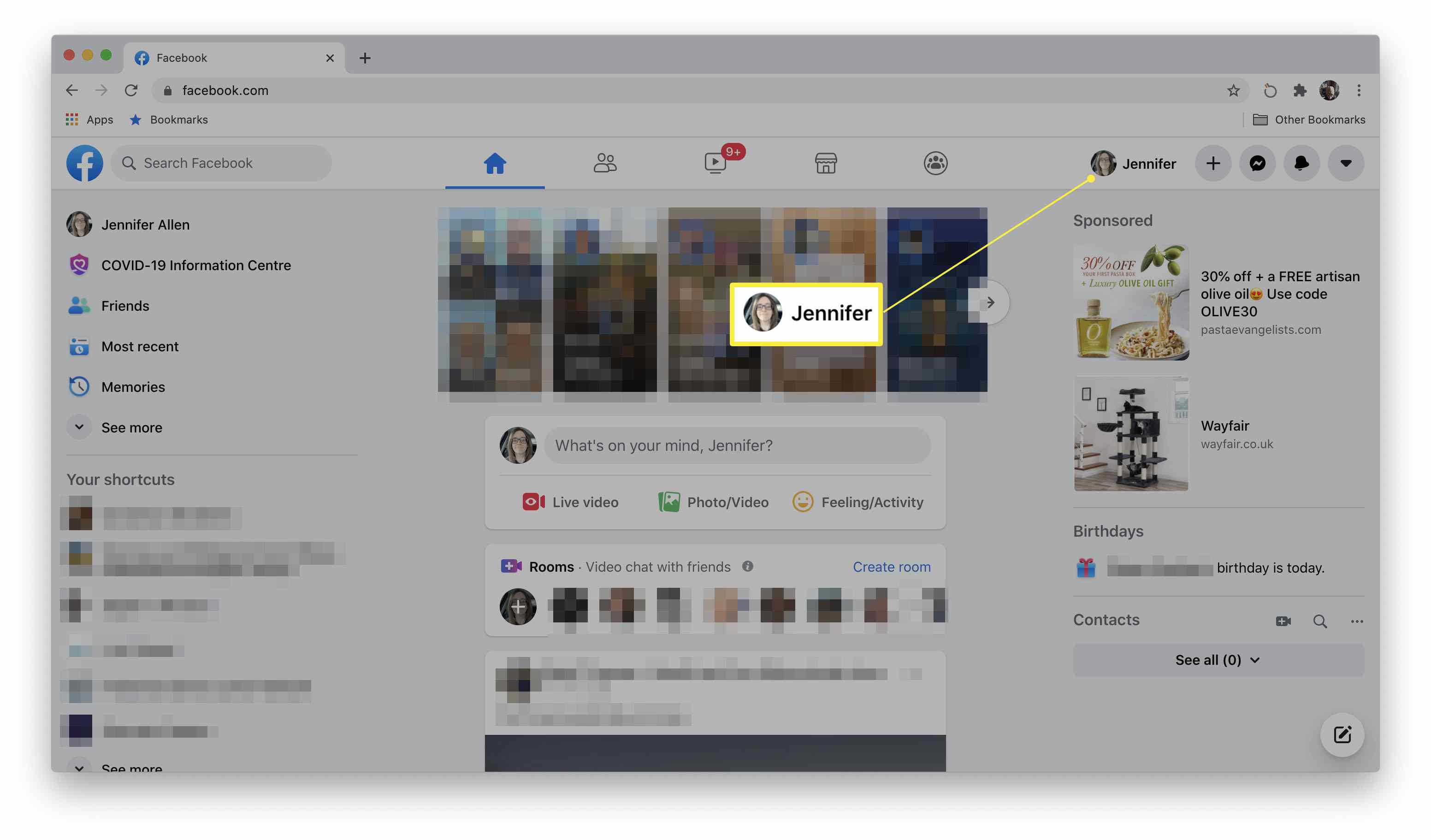Open the Account dropdown arrow
The image size is (1431, 840).
[1345, 164]
